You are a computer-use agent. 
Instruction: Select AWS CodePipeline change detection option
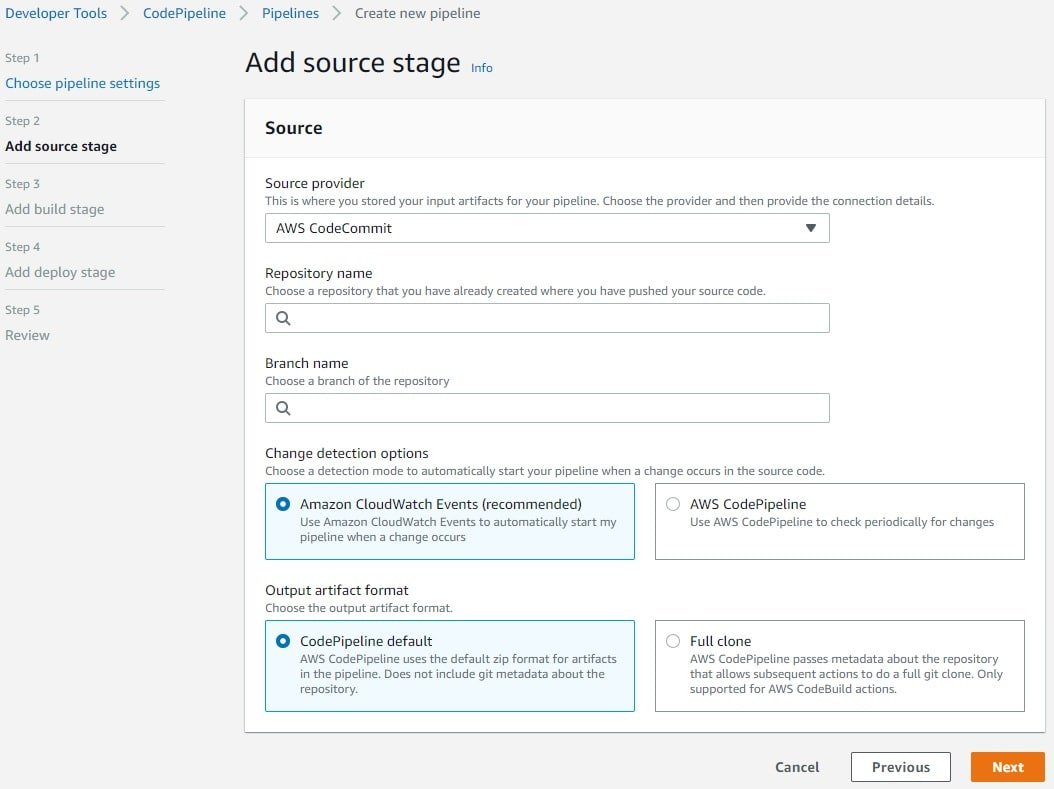click(x=673, y=505)
